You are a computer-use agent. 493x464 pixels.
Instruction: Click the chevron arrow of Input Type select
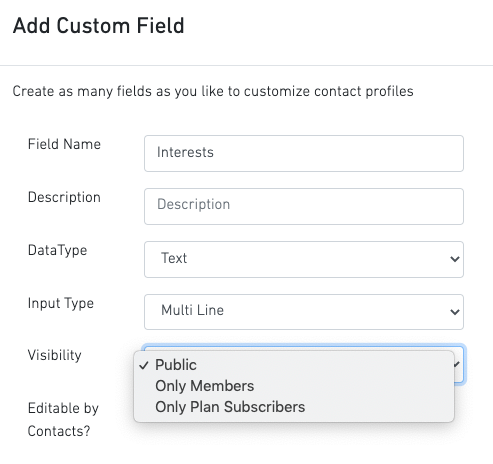pyautogui.click(x=455, y=312)
